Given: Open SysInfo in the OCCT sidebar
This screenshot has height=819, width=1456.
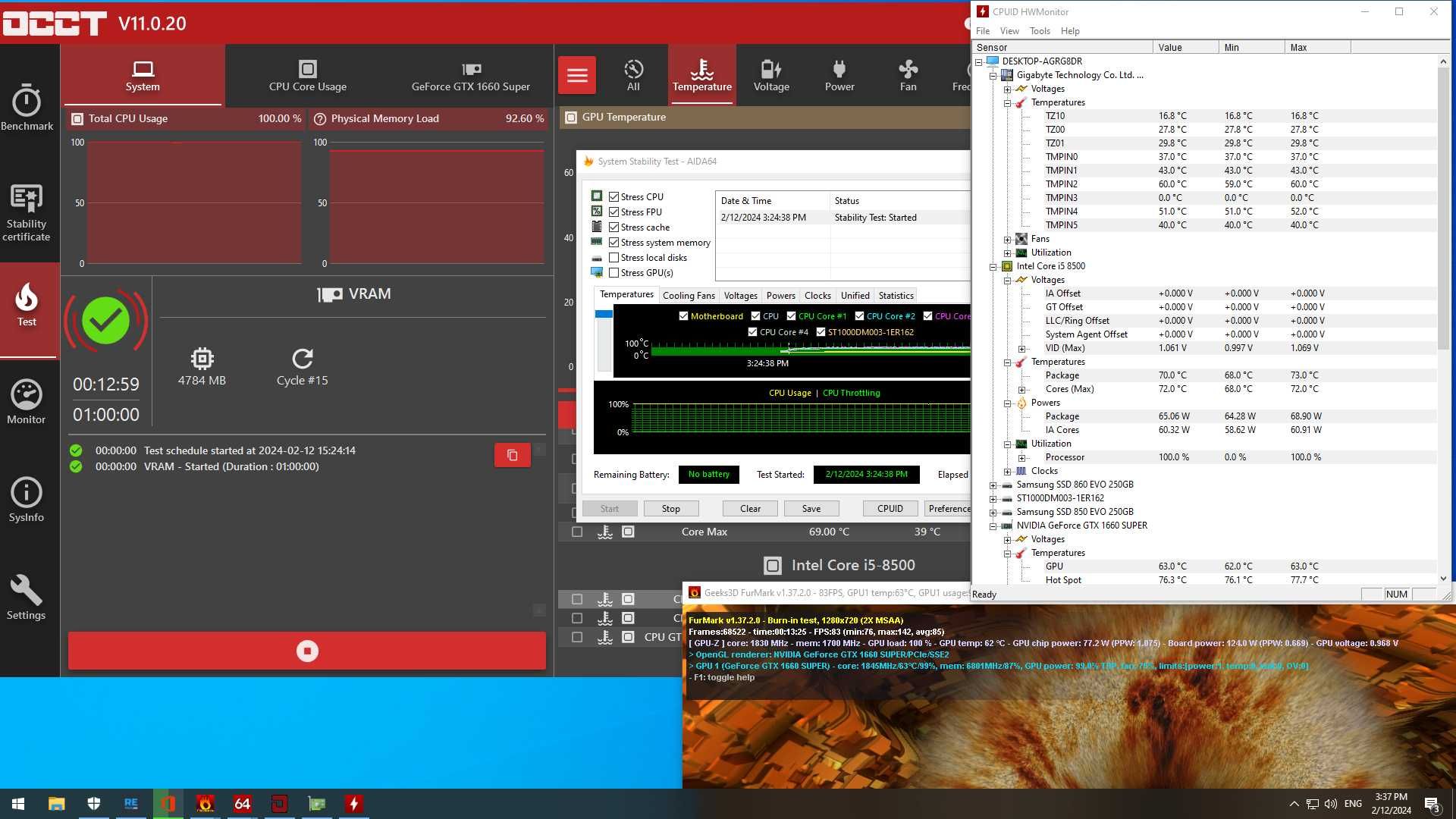Looking at the screenshot, I should pyautogui.click(x=27, y=500).
